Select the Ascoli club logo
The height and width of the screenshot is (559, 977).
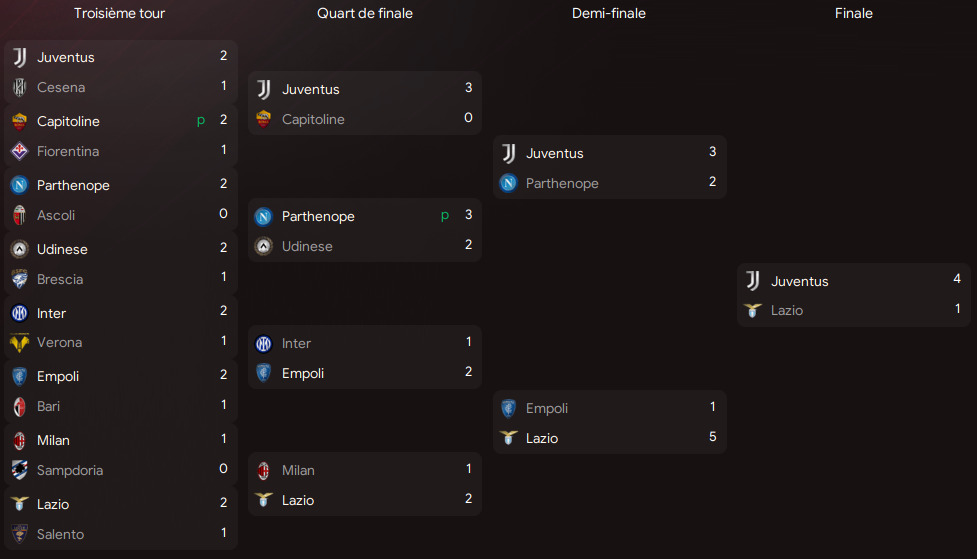pyautogui.click(x=19, y=215)
